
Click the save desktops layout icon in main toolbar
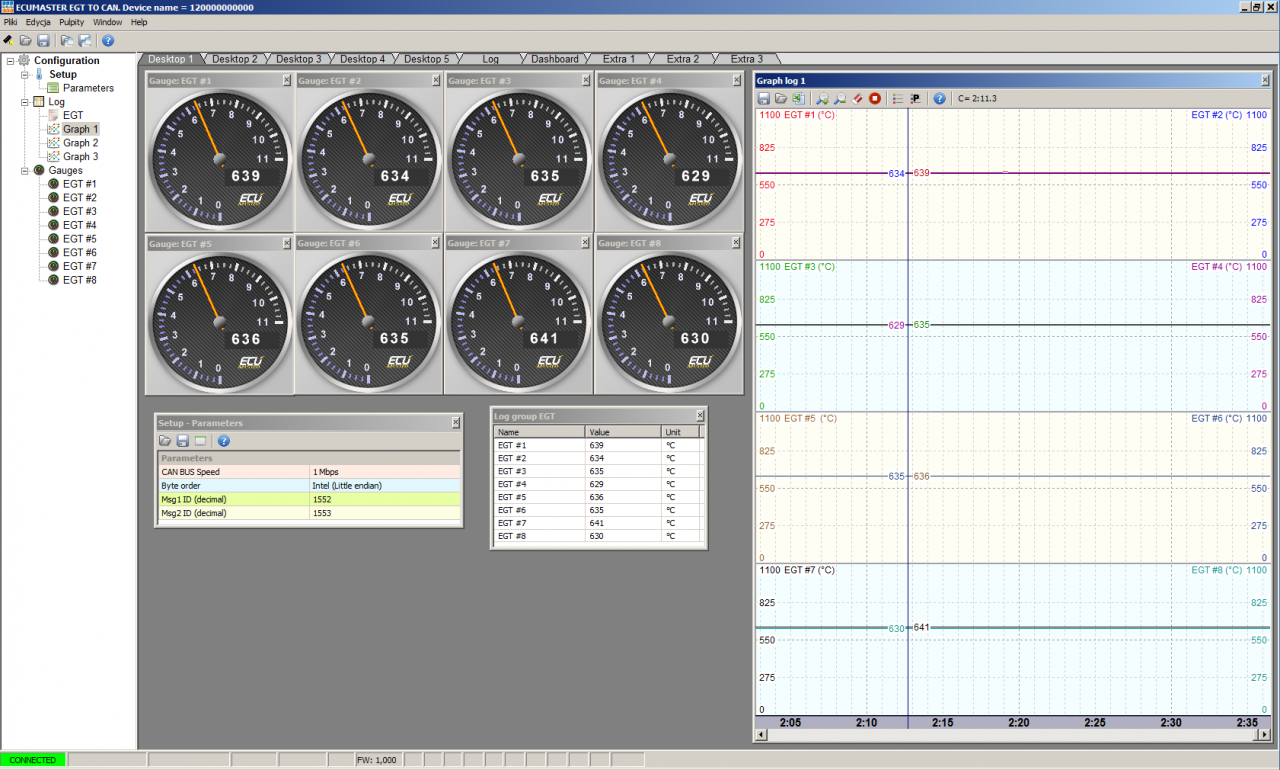tap(84, 41)
